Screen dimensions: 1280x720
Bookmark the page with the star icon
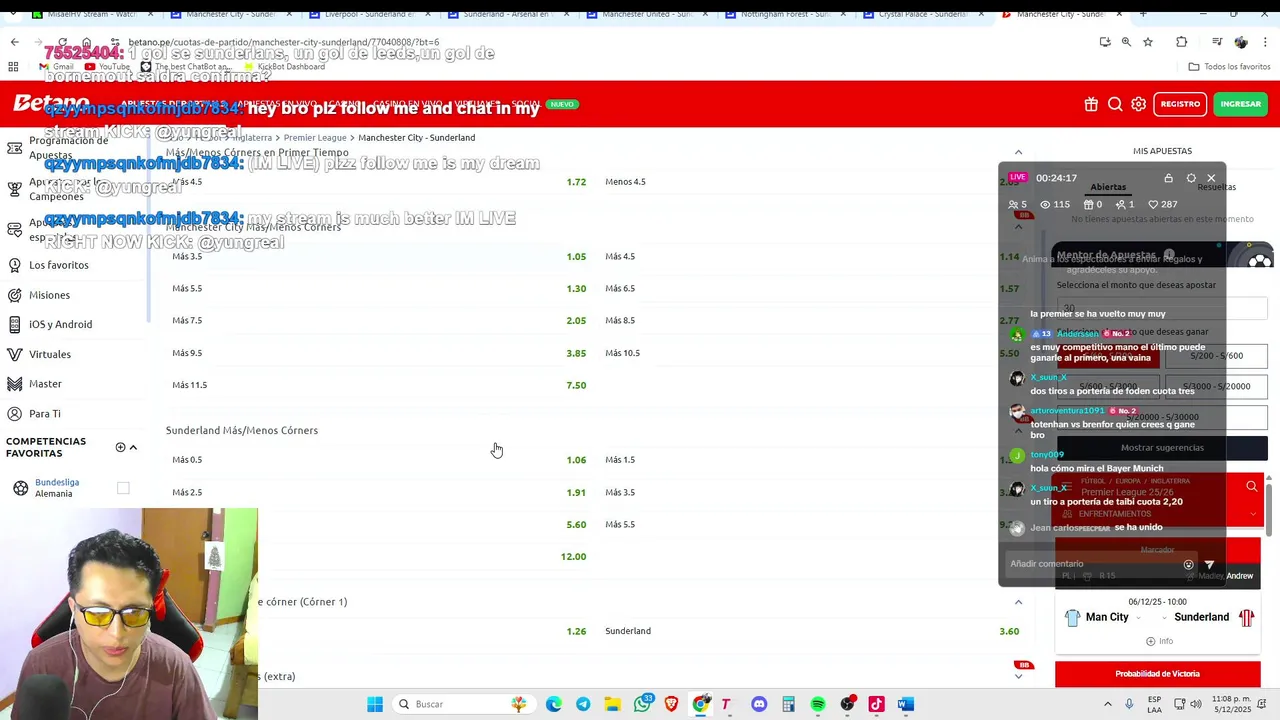point(1148,42)
